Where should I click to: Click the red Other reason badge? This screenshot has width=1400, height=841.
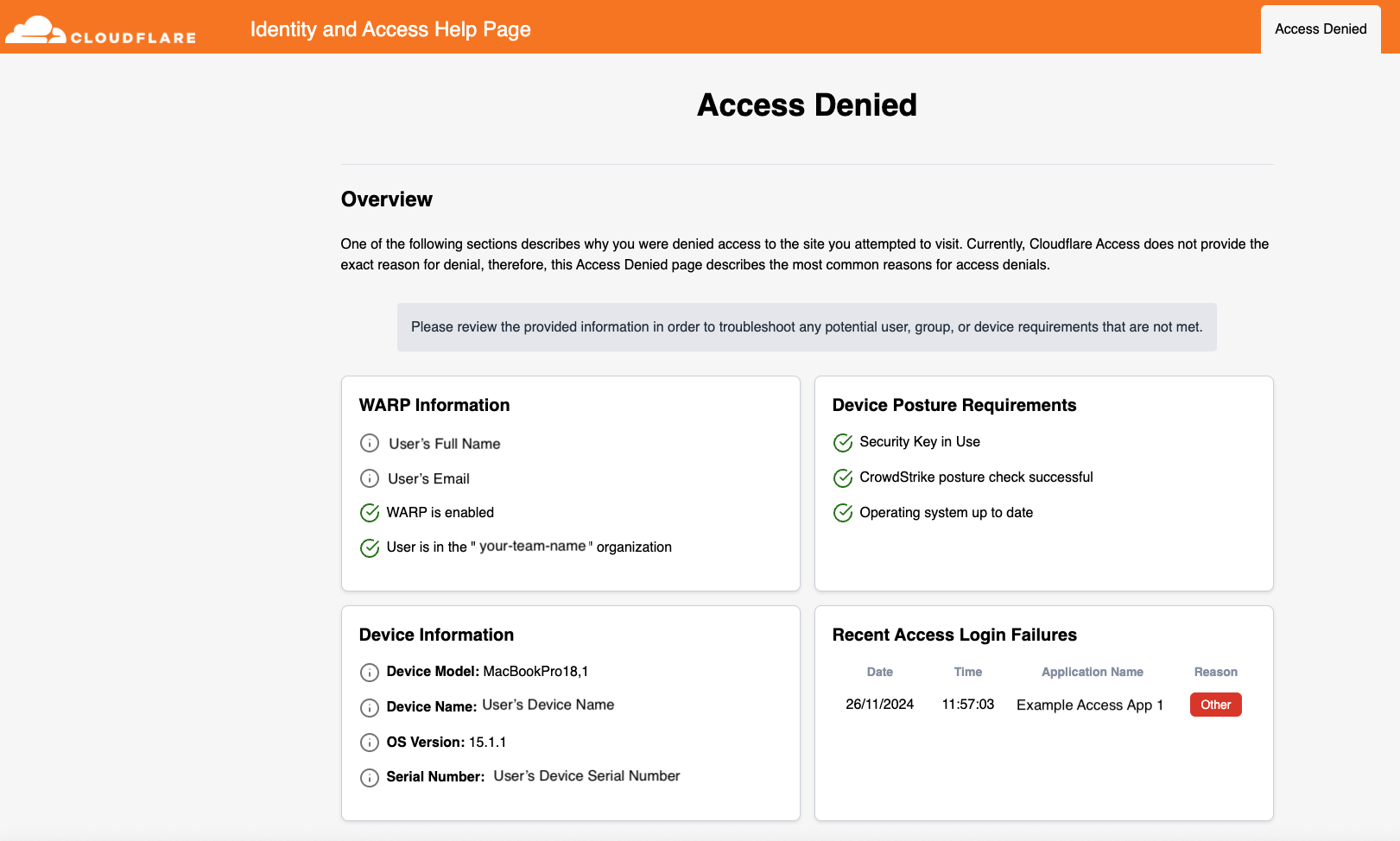1215,705
